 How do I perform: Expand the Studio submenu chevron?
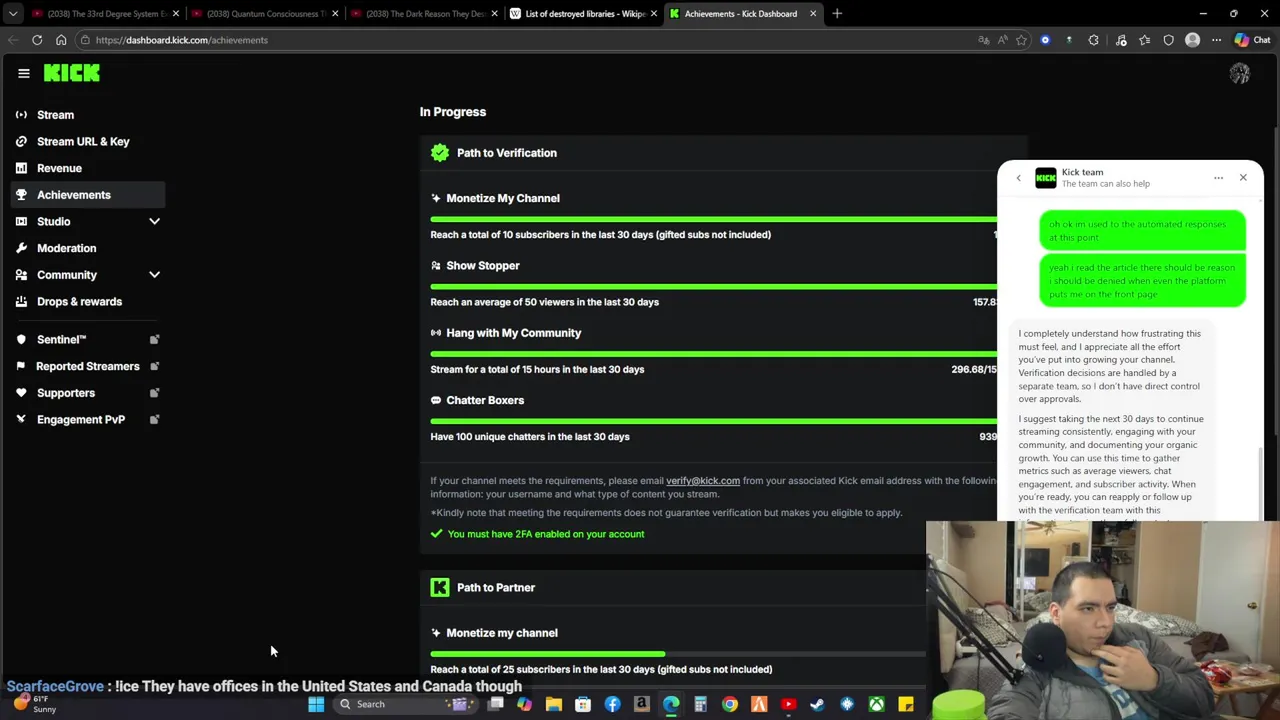click(154, 221)
